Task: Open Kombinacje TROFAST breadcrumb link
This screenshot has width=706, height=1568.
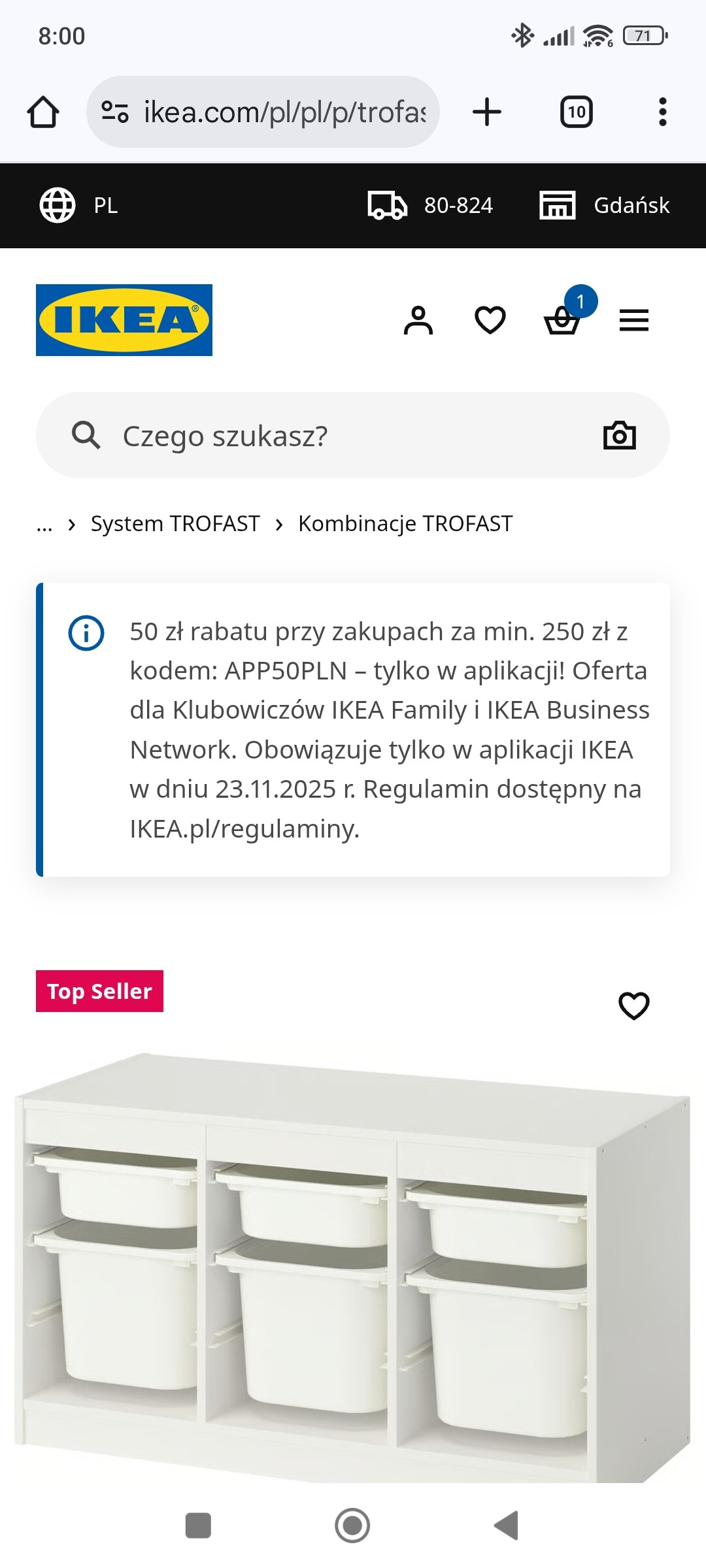Action: (x=405, y=524)
